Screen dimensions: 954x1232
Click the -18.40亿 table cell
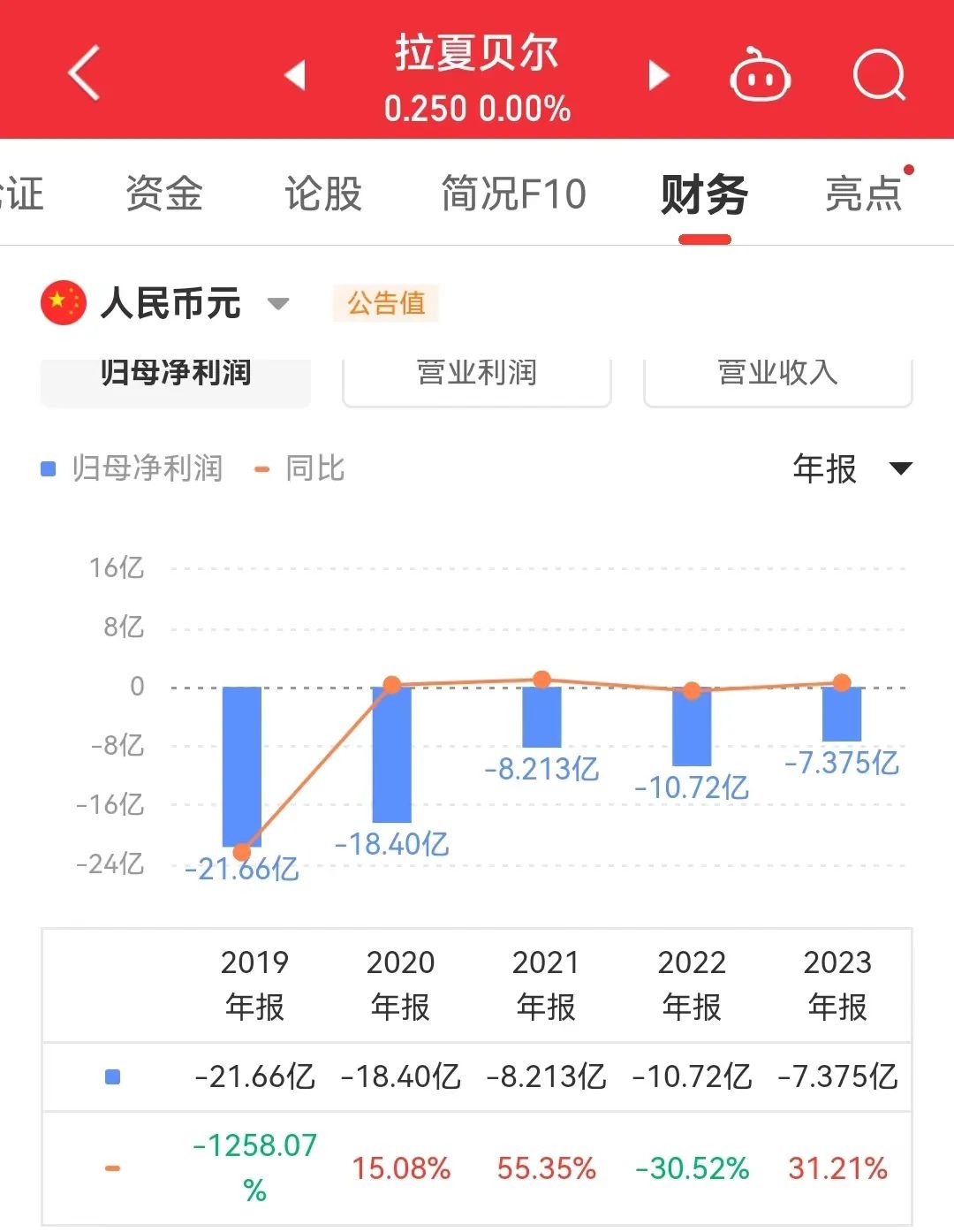point(401,1076)
